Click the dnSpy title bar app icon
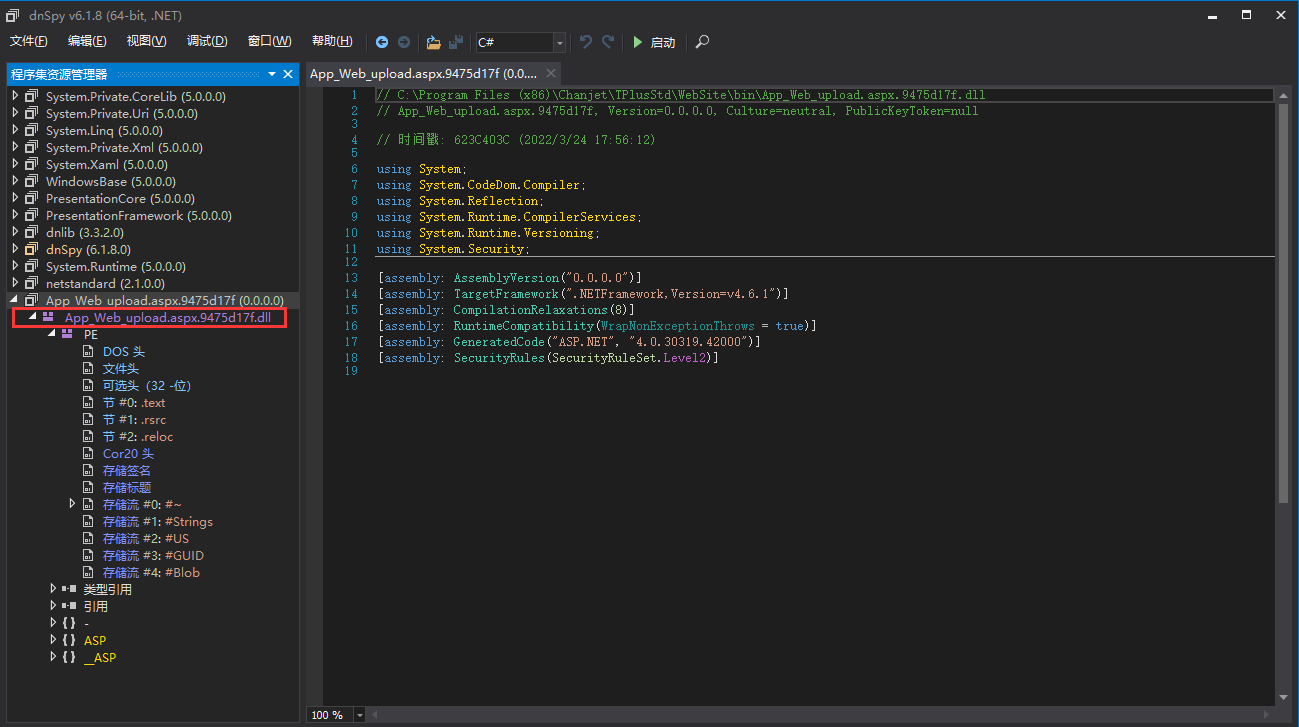 tap(13, 14)
